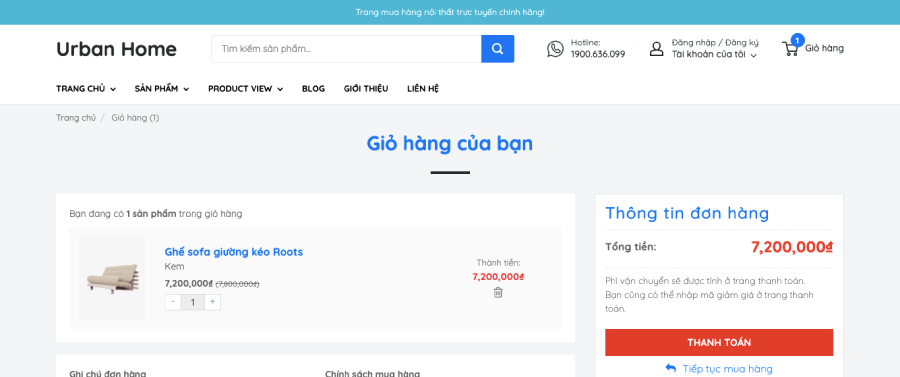This screenshot has height=377, width=900.
Task: Decrease quantity with minus button
Action: coord(173,302)
